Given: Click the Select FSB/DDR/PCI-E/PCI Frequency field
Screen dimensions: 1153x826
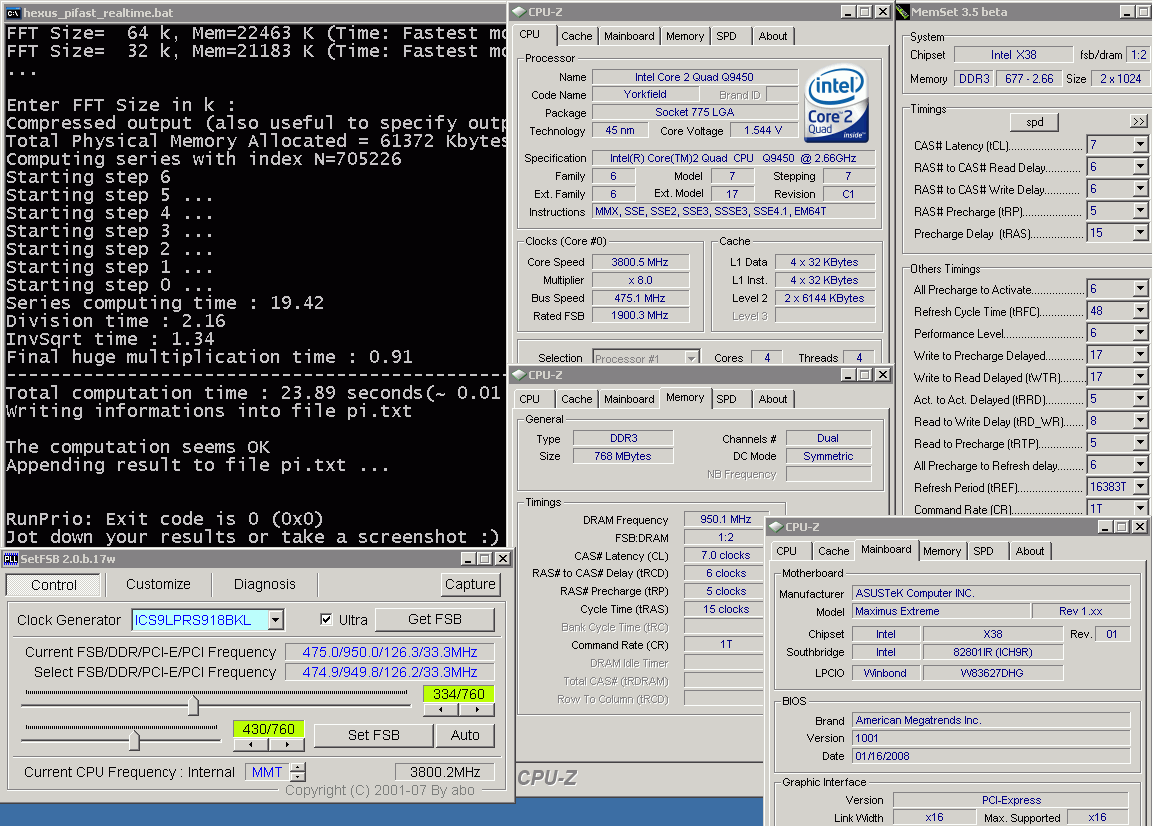Looking at the screenshot, I should point(390,672).
